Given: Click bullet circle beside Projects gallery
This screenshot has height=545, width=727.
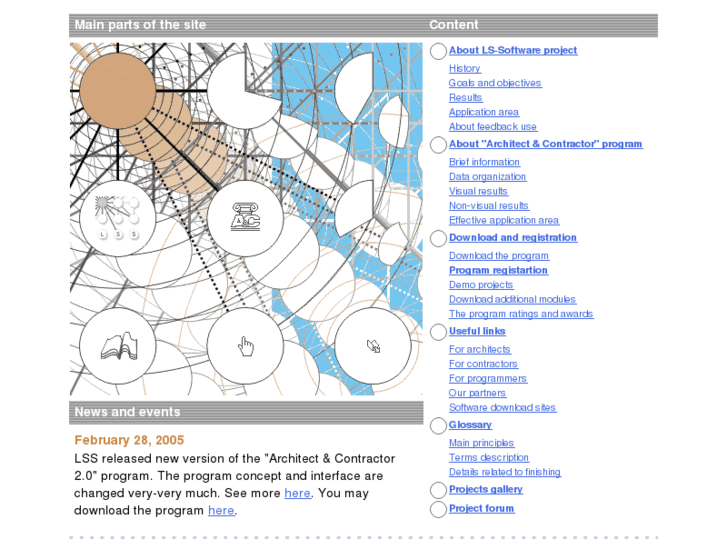Looking at the screenshot, I should tap(438, 490).
